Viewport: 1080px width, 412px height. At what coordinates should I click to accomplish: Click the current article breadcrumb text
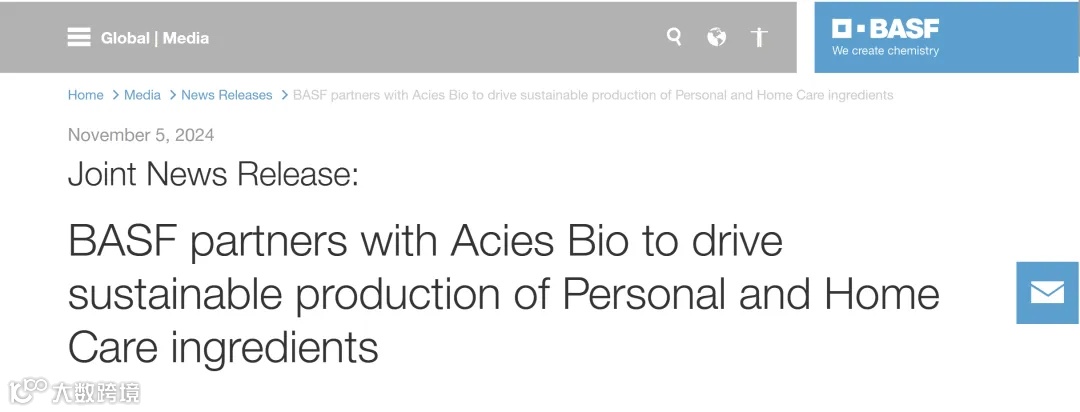tap(592, 95)
